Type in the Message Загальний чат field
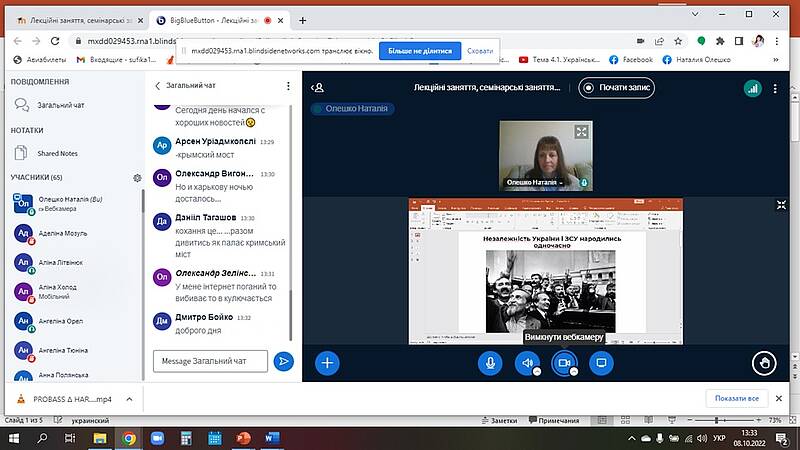 (210, 361)
